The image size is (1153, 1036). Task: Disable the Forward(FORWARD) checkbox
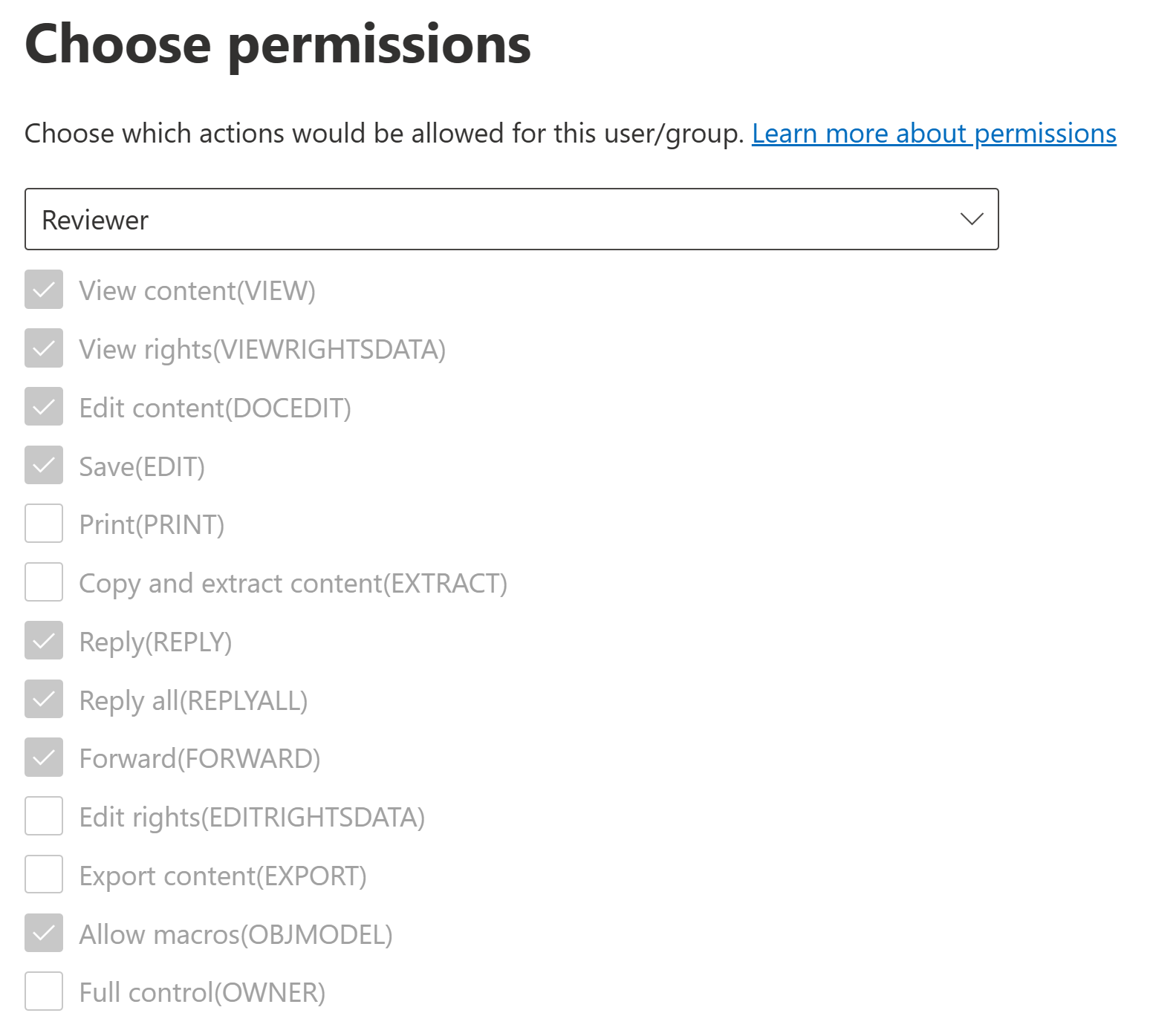tap(44, 758)
